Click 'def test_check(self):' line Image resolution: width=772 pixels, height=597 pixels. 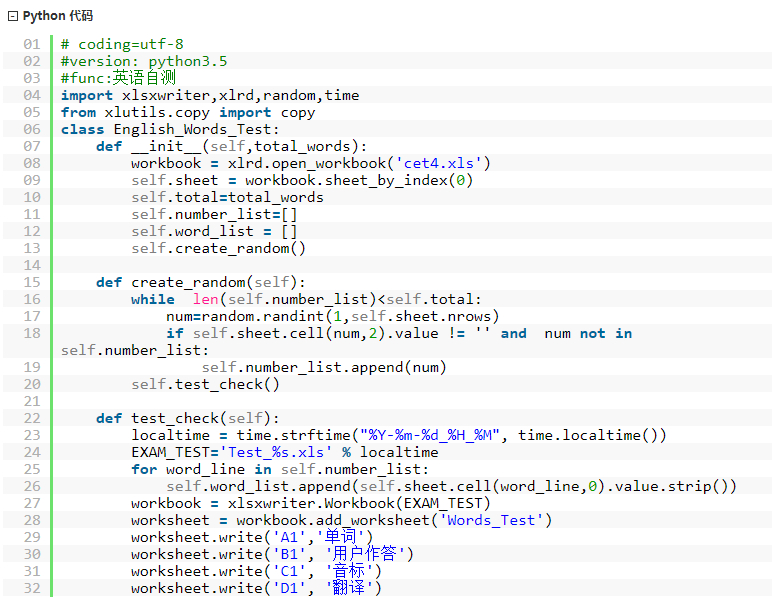pyautogui.click(x=188, y=418)
